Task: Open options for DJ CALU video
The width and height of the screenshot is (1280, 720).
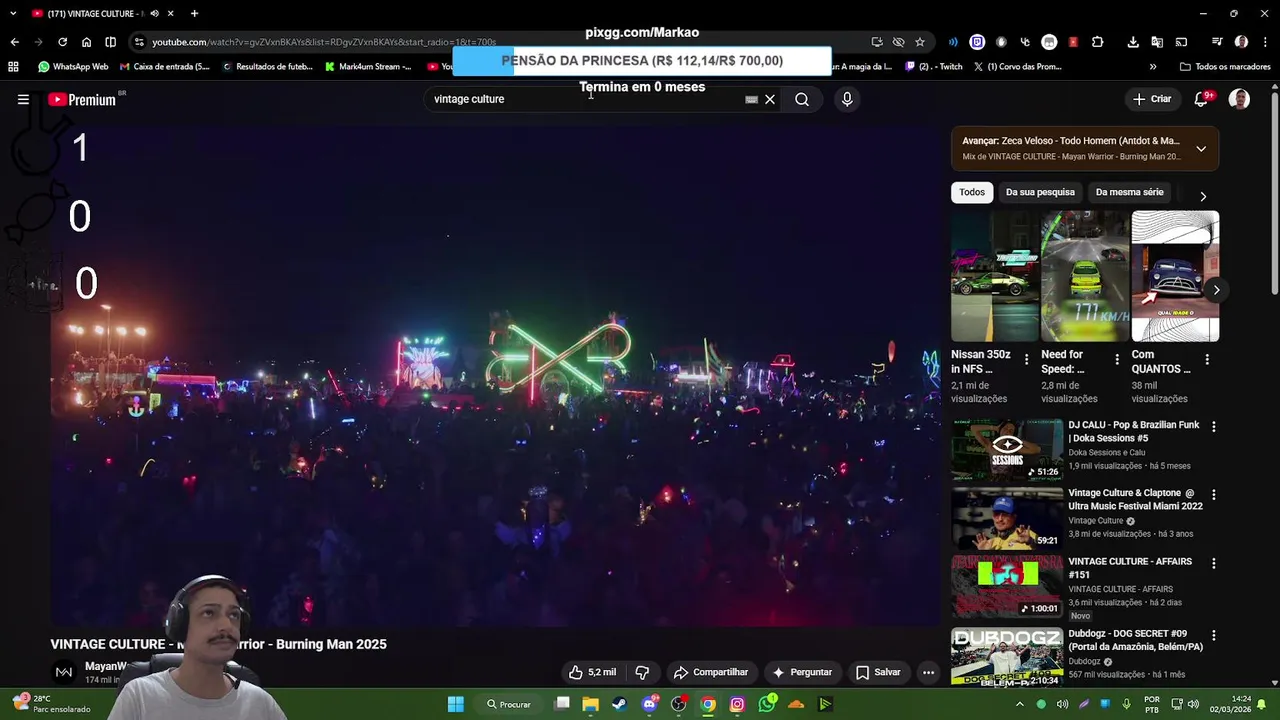Action: point(1214,426)
